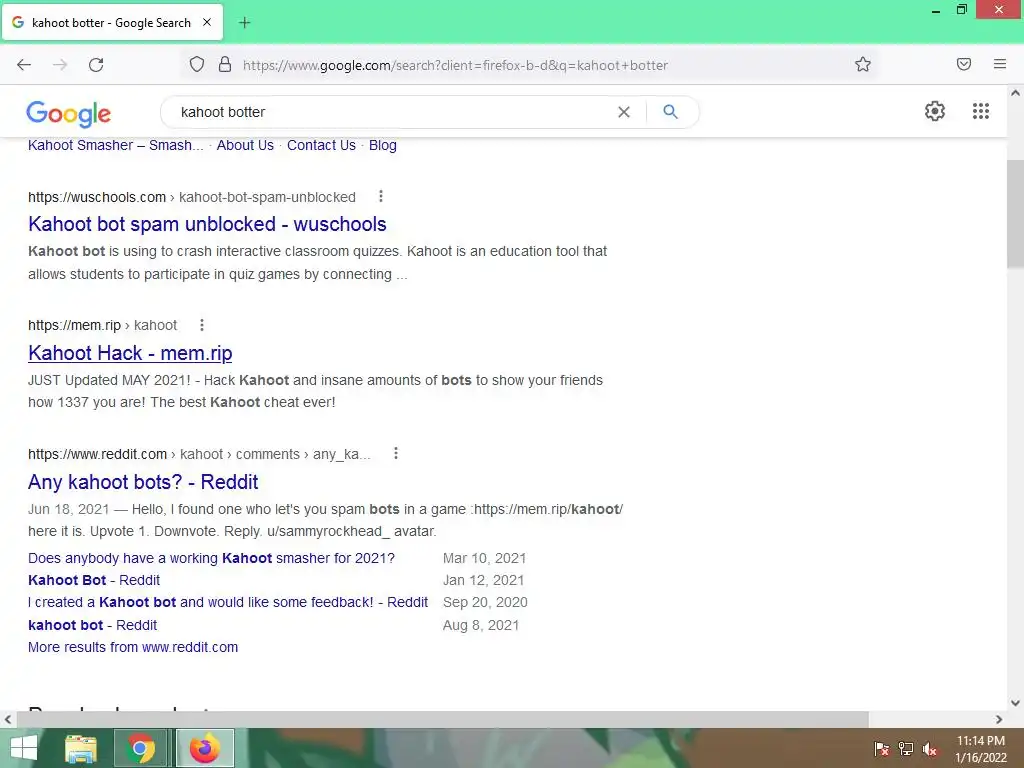The height and width of the screenshot is (768, 1024).
Task: Click the horizontal scrollbar left arrow
Action: (8, 719)
